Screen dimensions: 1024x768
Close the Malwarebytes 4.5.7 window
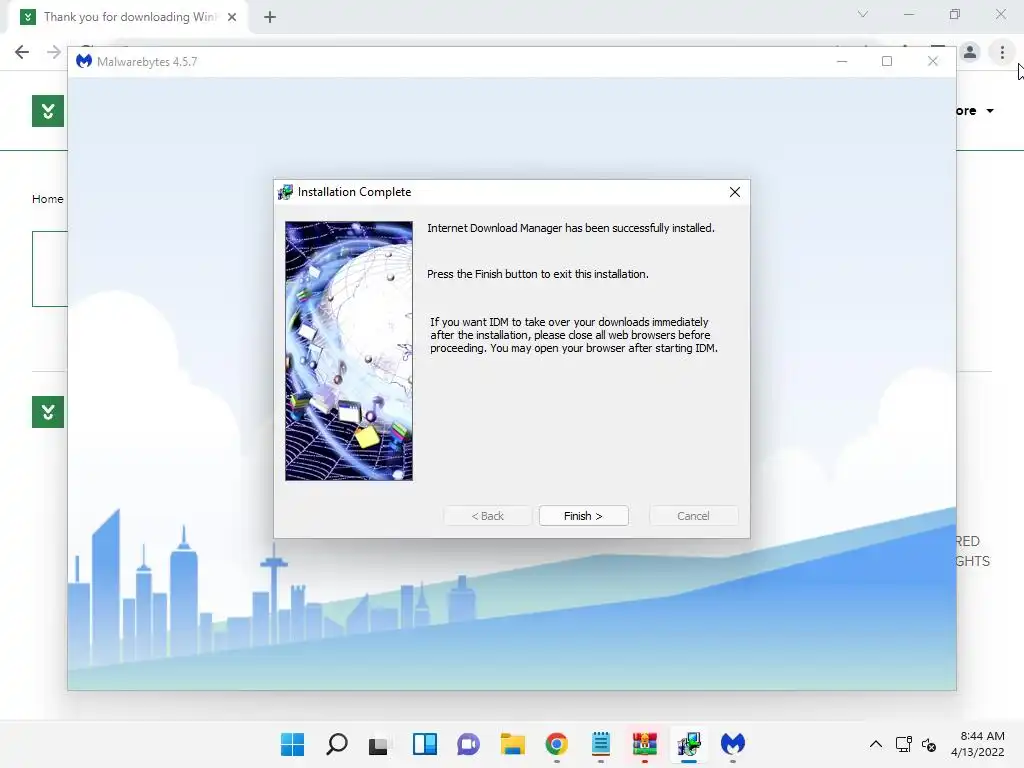pyautogui.click(x=933, y=61)
